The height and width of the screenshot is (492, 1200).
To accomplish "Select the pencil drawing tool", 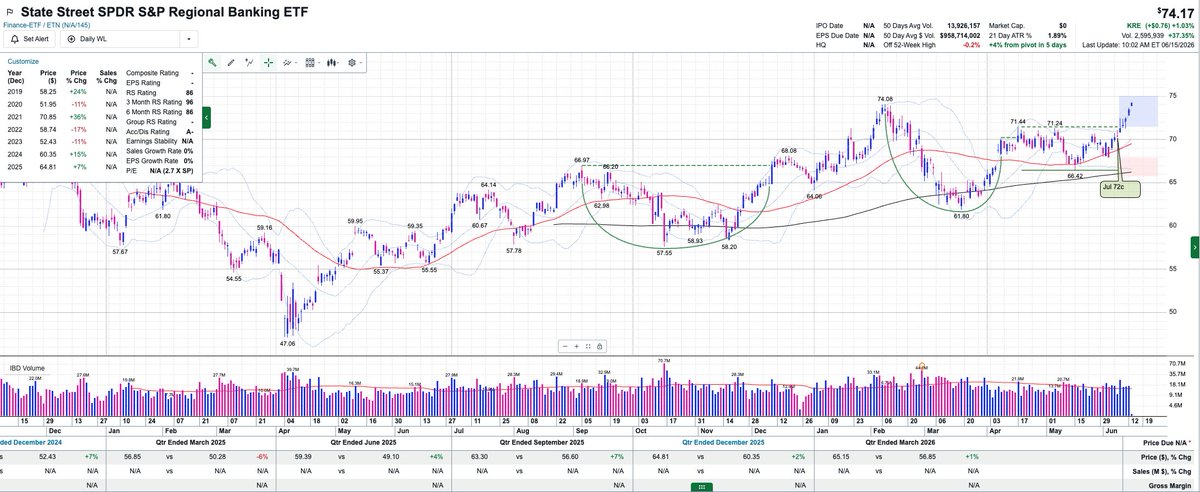I will coord(231,62).
